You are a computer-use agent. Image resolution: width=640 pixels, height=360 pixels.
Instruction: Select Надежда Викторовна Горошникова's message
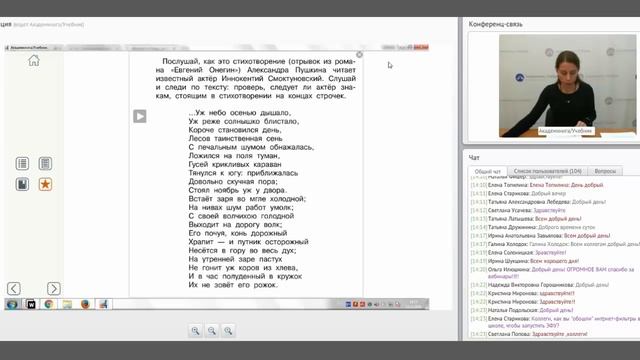(540, 285)
